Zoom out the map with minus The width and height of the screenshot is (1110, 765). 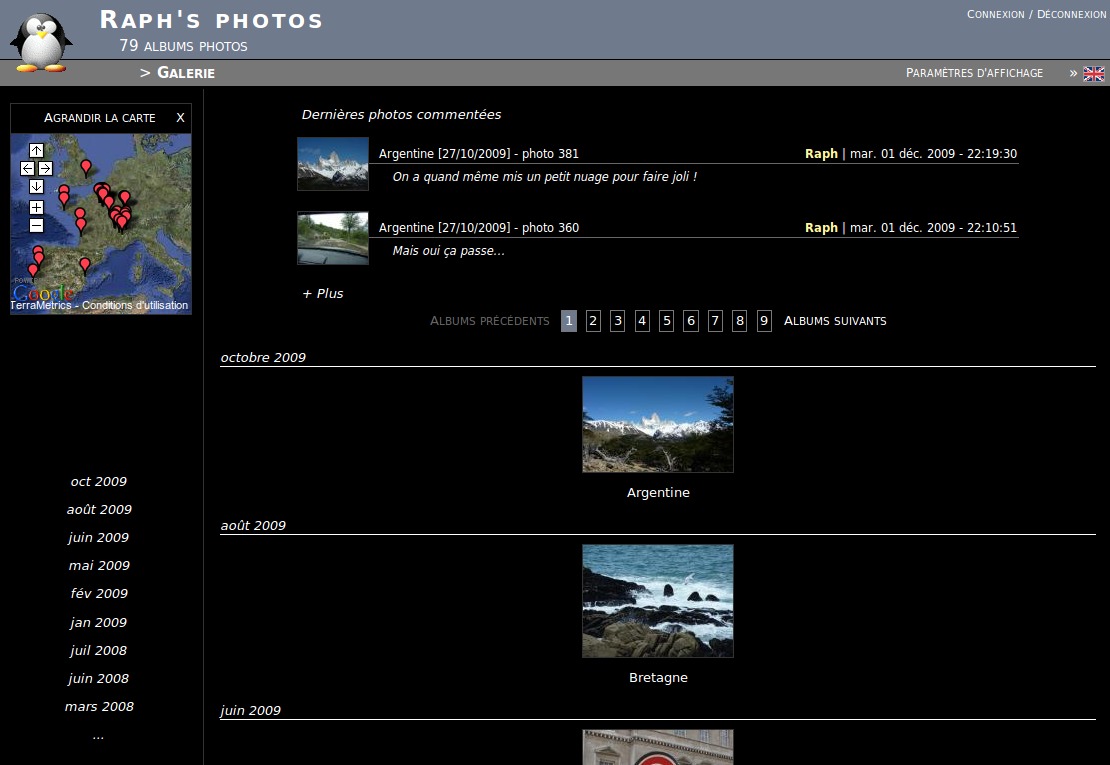pyautogui.click(x=36, y=226)
